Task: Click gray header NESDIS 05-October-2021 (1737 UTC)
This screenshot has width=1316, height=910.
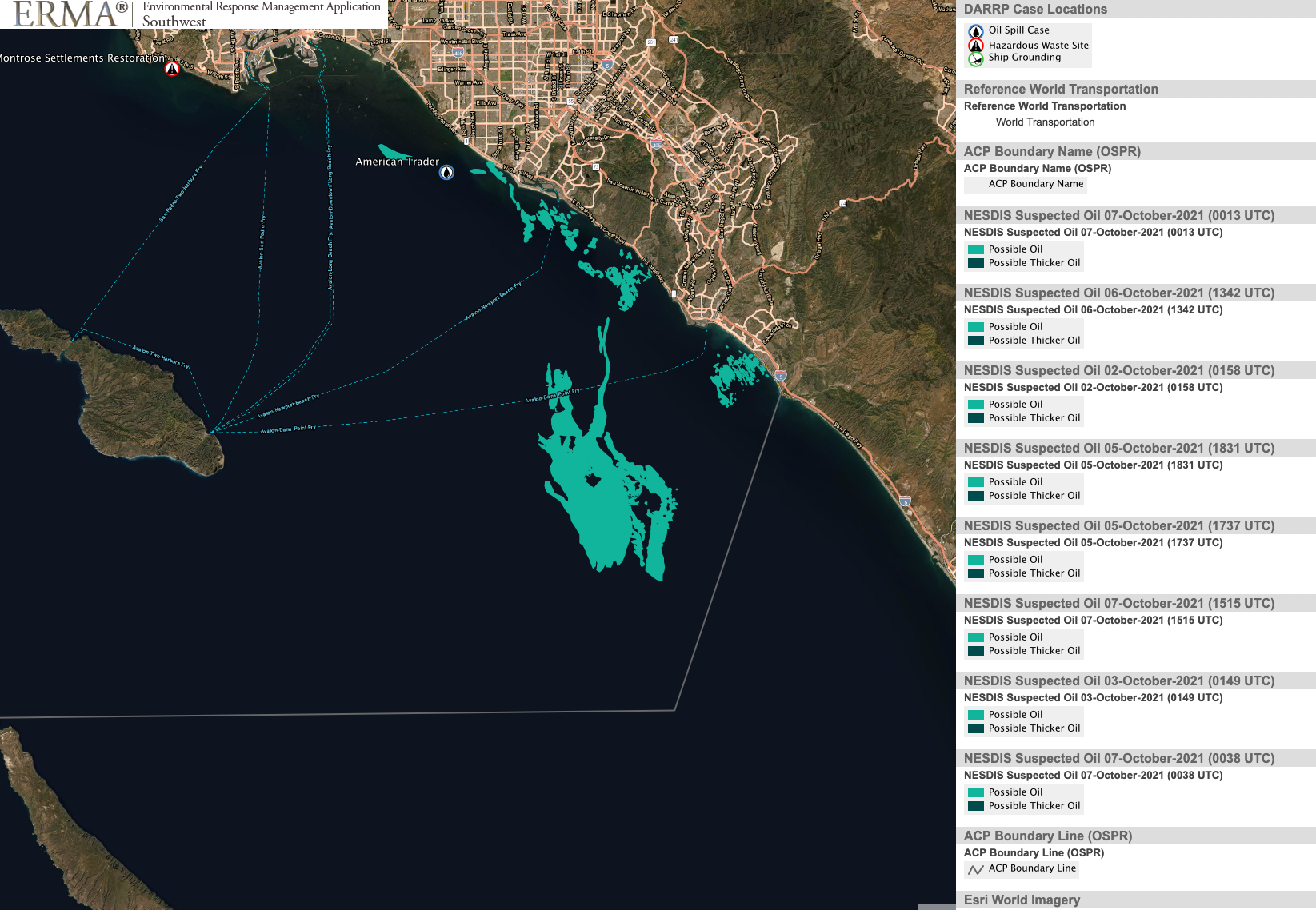Action: point(1136,525)
